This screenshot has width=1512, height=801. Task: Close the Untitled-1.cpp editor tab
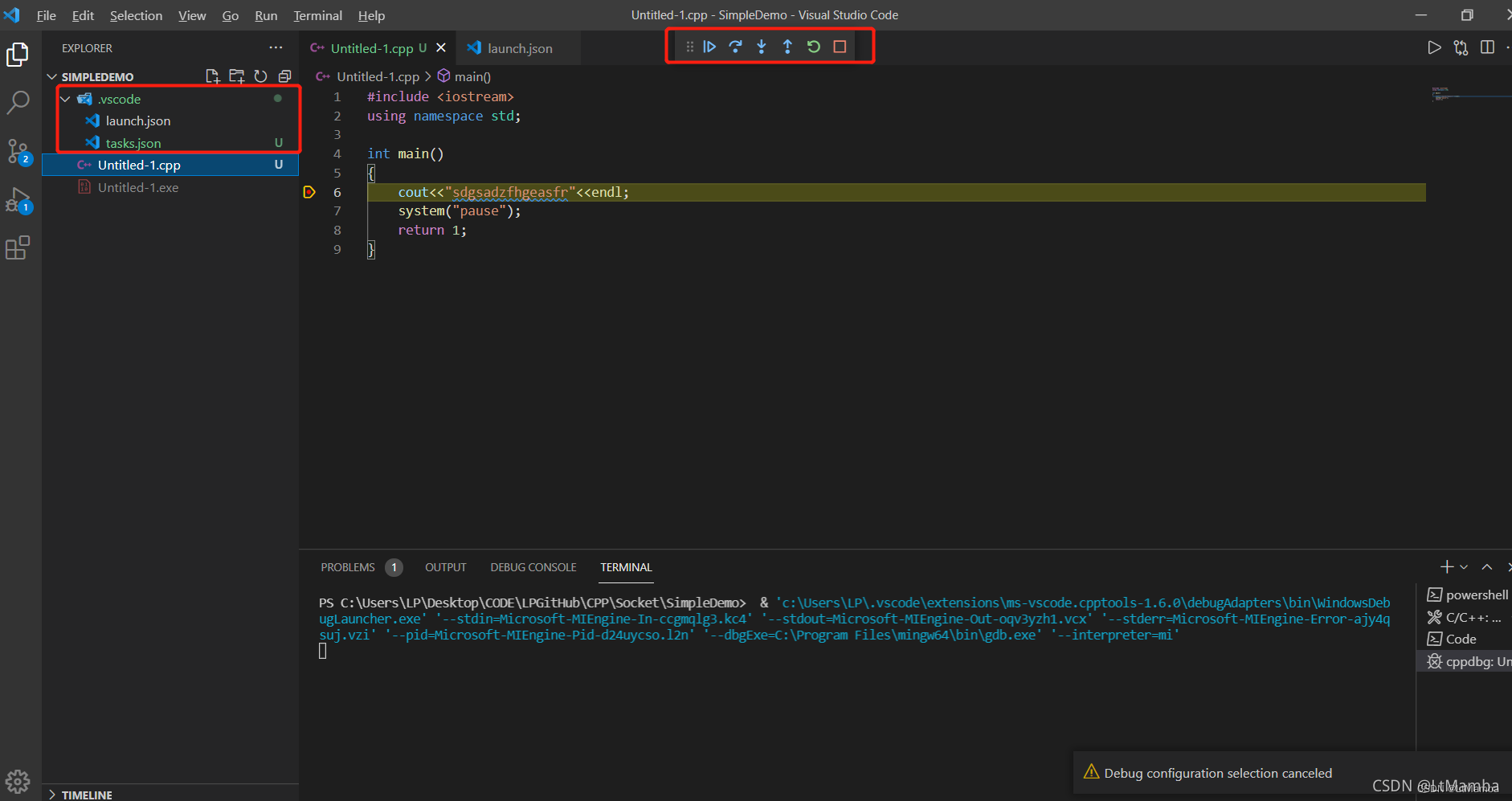(441, 48)
